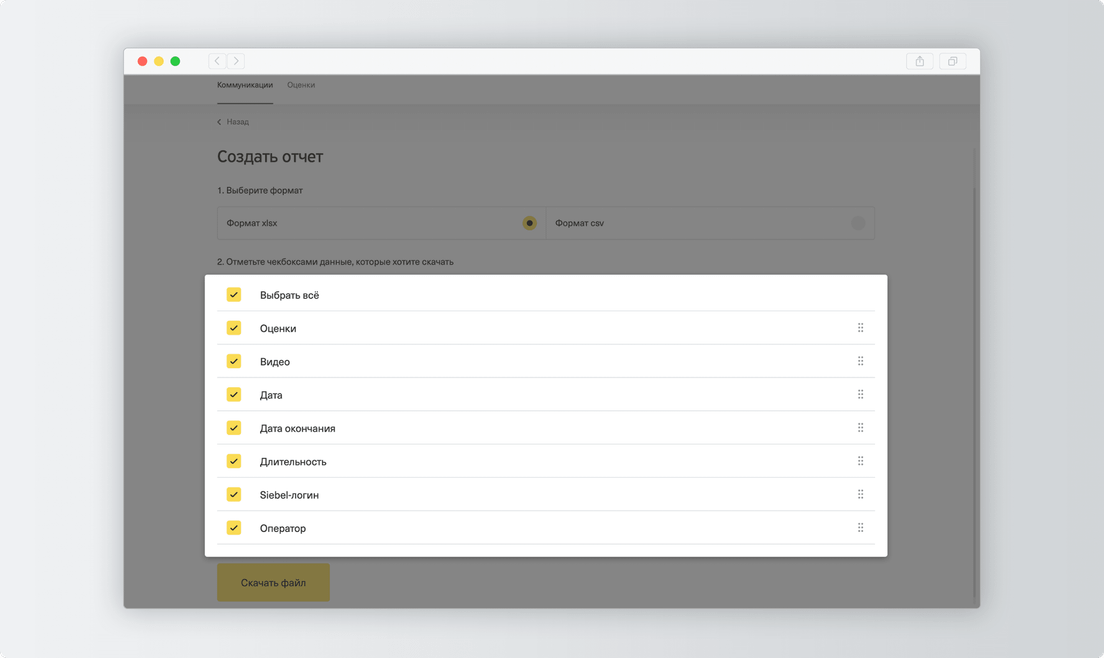Viewport: 1104px width, 658px height.
Task: Click the green window zoom button
Action: pos(175,61)
